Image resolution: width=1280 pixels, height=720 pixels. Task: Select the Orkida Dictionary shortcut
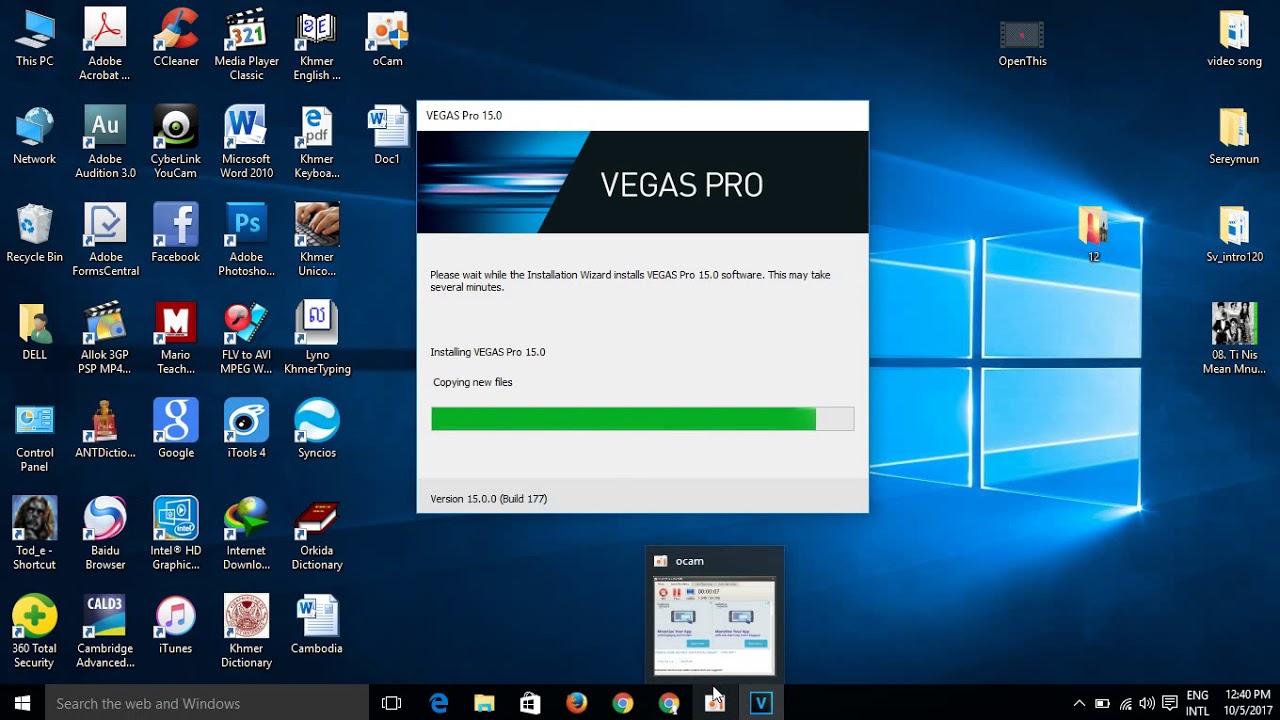tap(317, 534)
